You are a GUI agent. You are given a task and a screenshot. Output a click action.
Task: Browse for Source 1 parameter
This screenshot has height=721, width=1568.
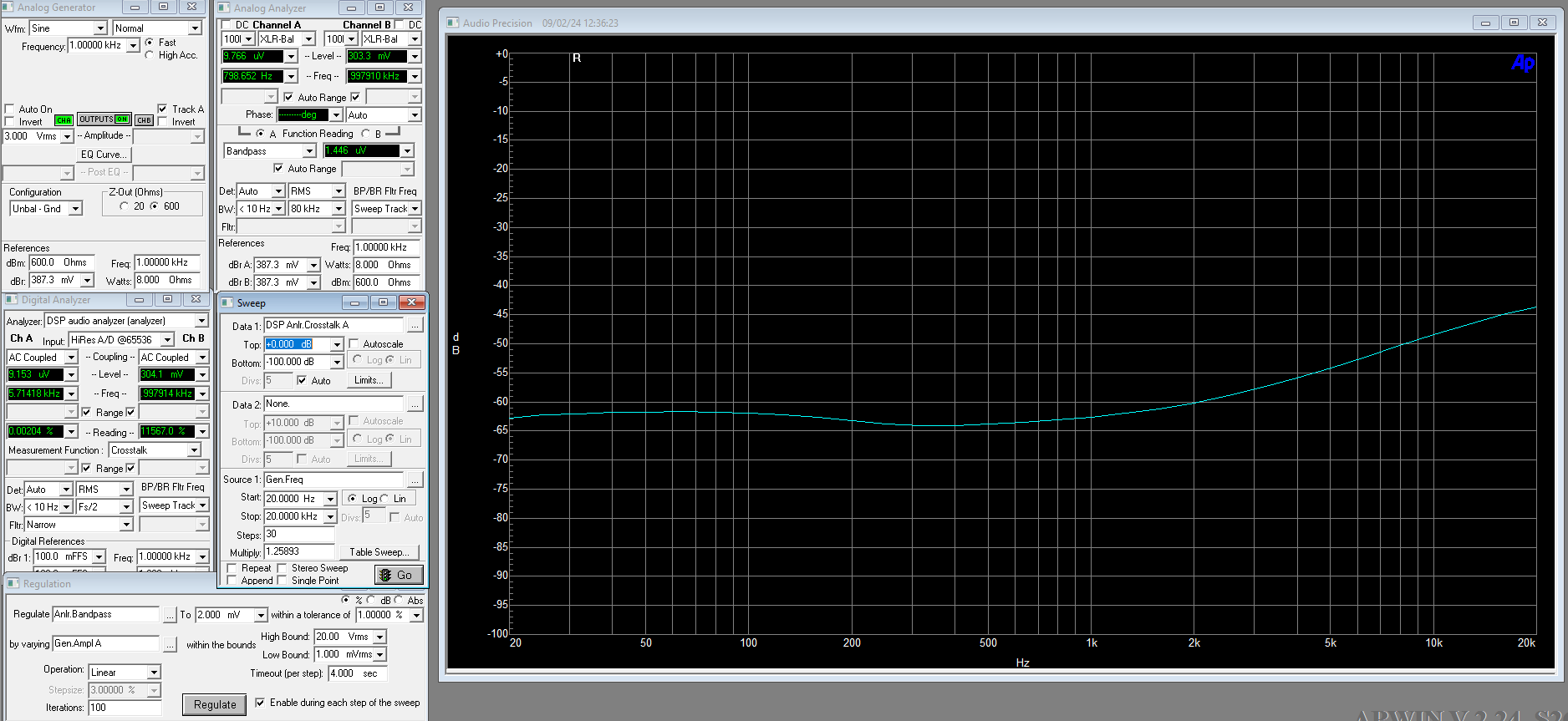(415, 480)
